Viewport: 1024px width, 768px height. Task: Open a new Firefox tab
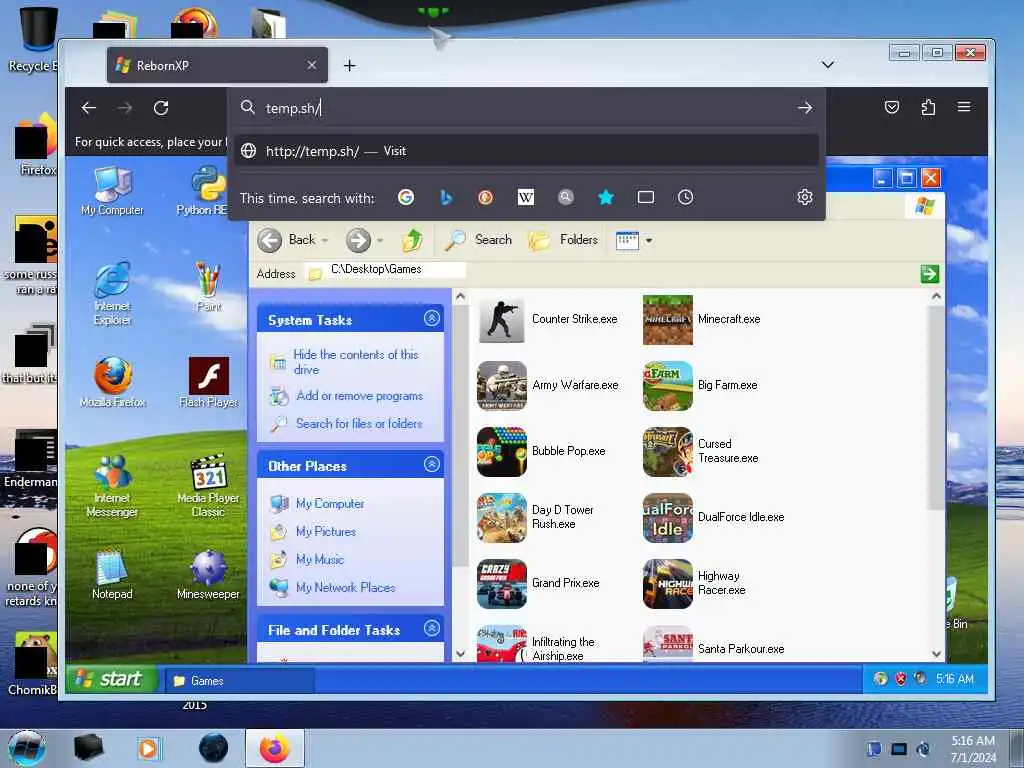click(x=349, y=65)
